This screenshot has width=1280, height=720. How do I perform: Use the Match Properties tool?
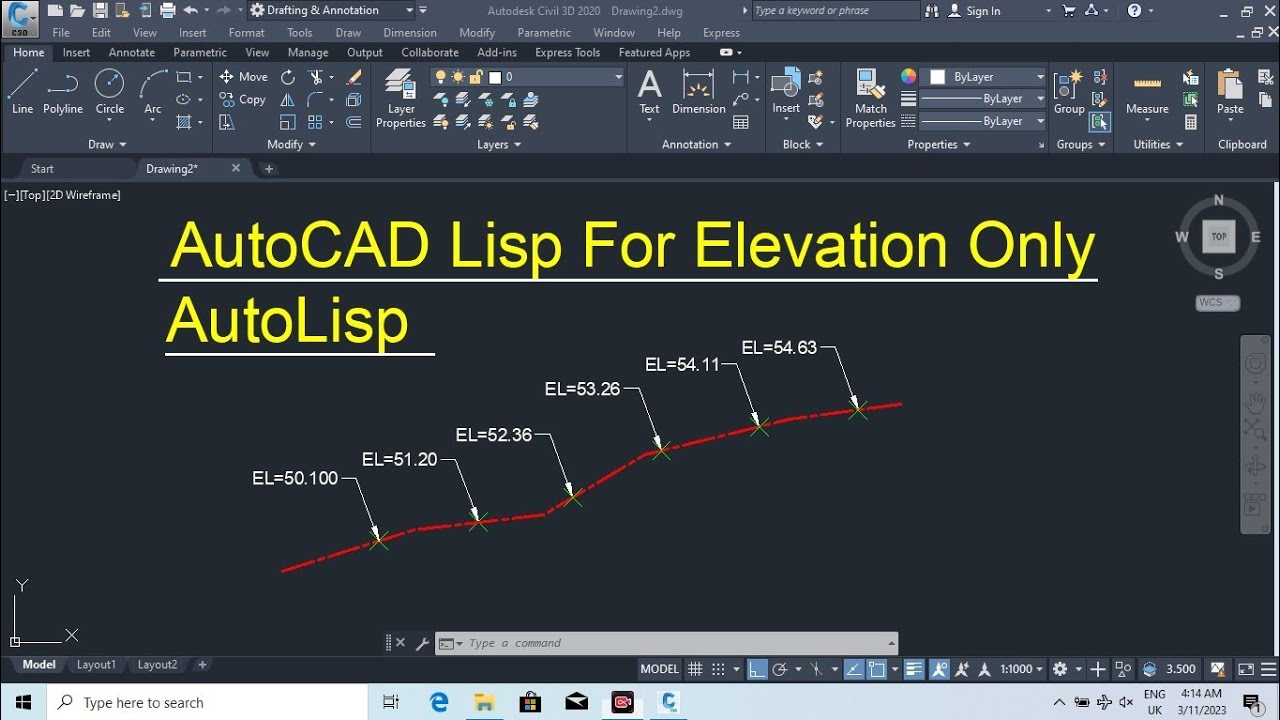pos(870,98)
